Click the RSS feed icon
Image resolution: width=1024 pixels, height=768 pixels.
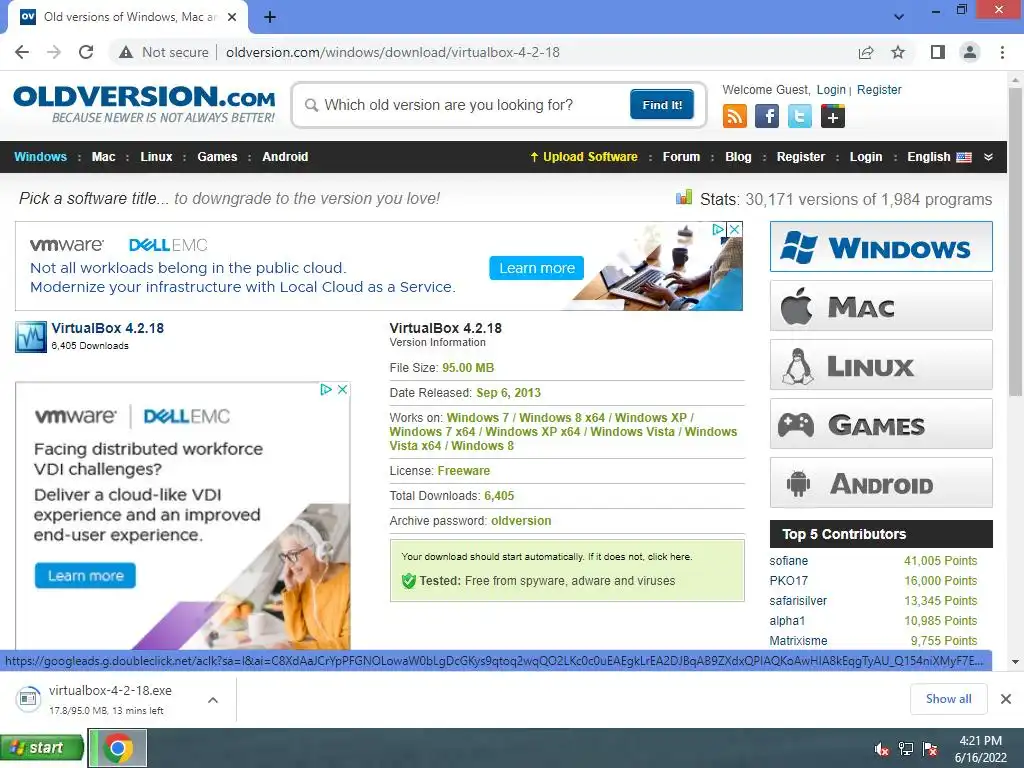coord(735,116)
